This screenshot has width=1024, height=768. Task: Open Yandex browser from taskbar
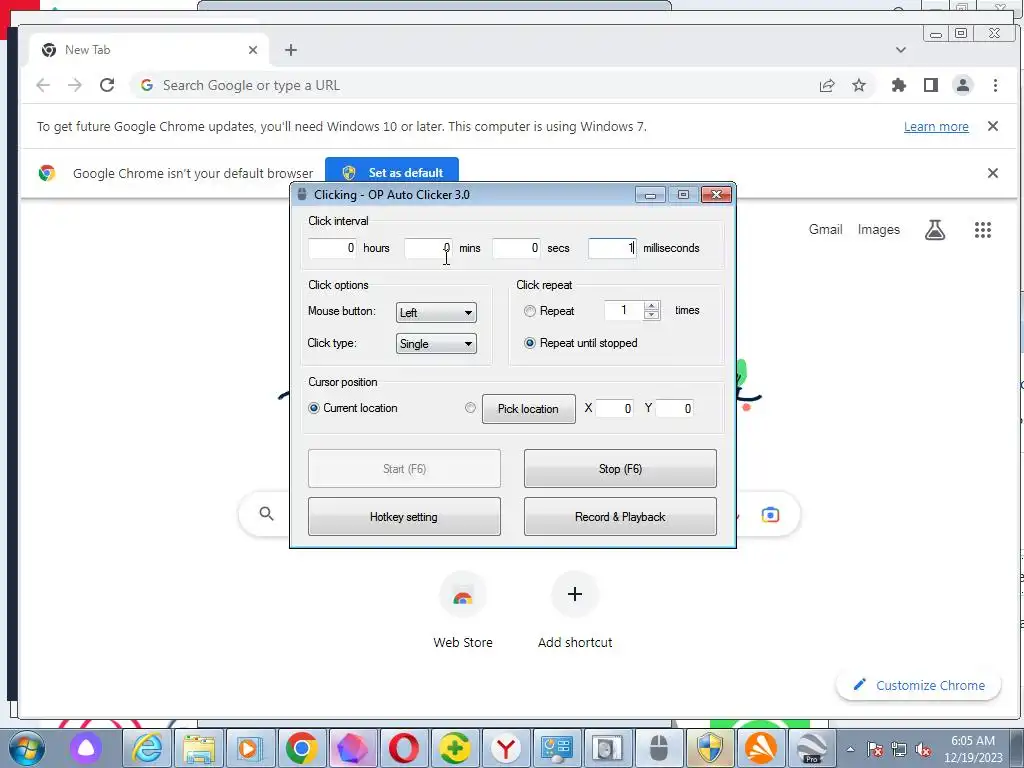[505, 748]
